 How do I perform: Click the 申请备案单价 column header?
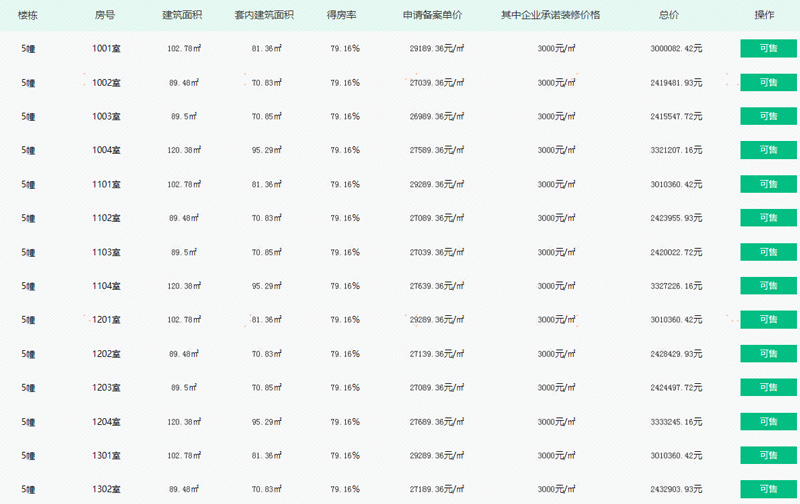[432, 15]
